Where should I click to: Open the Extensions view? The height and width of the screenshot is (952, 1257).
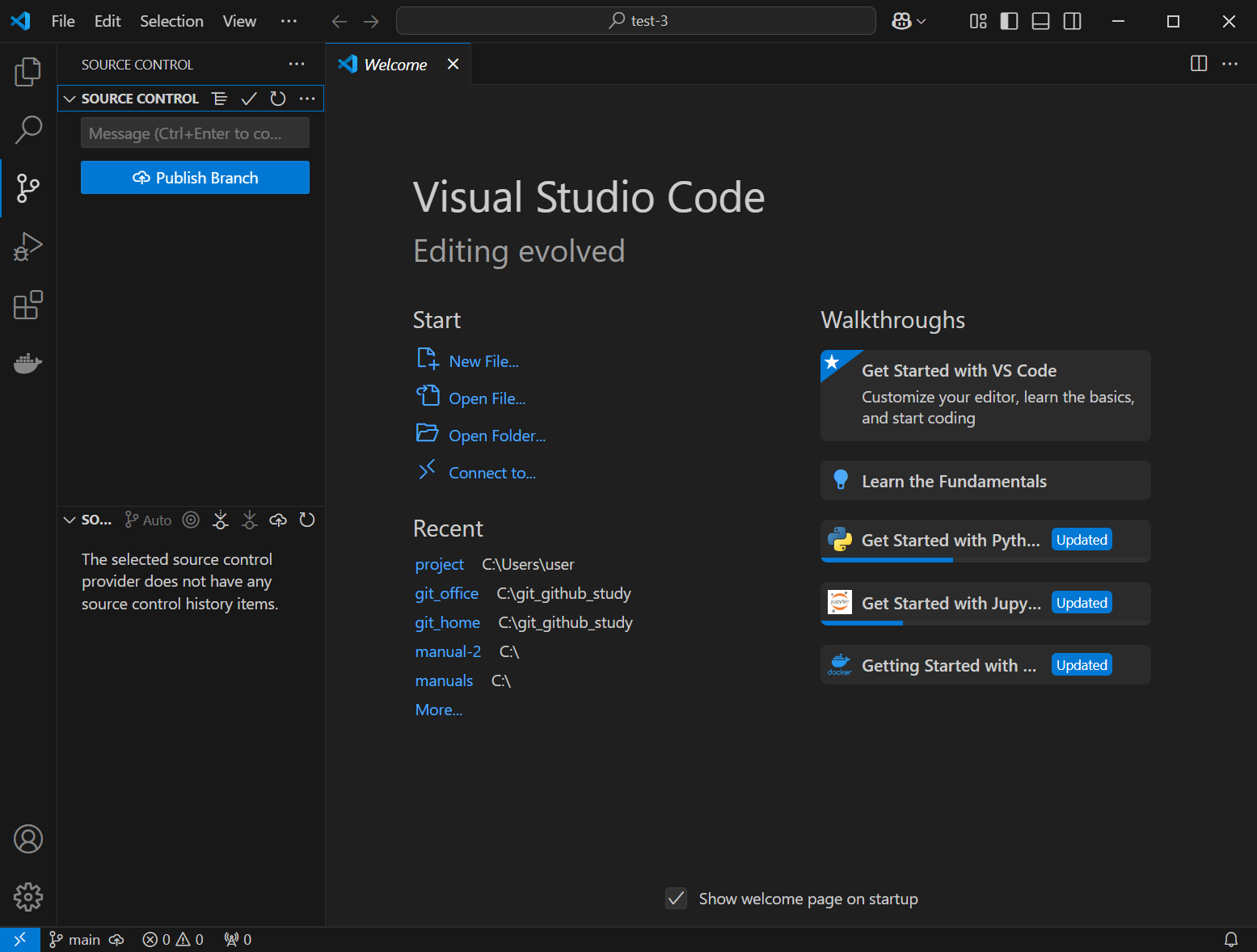point(27,305)
